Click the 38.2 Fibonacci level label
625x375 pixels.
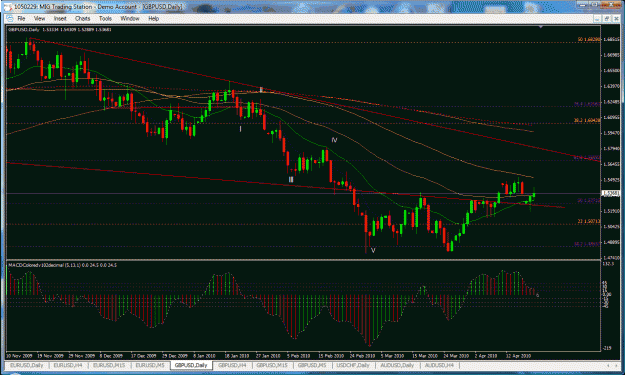[x=587, y=120]
